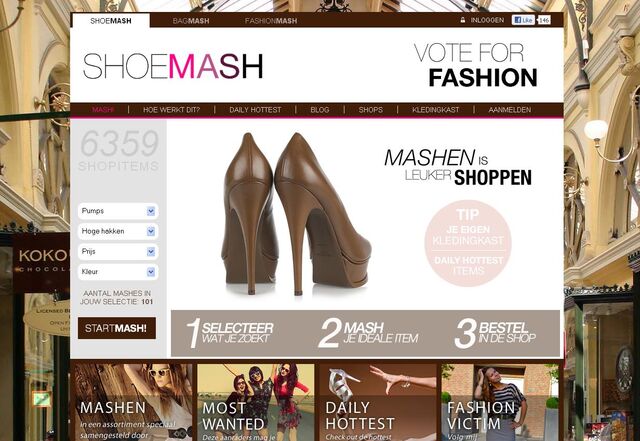
Task: Switch to the BAGMASH tab
Action: point(191,21)
